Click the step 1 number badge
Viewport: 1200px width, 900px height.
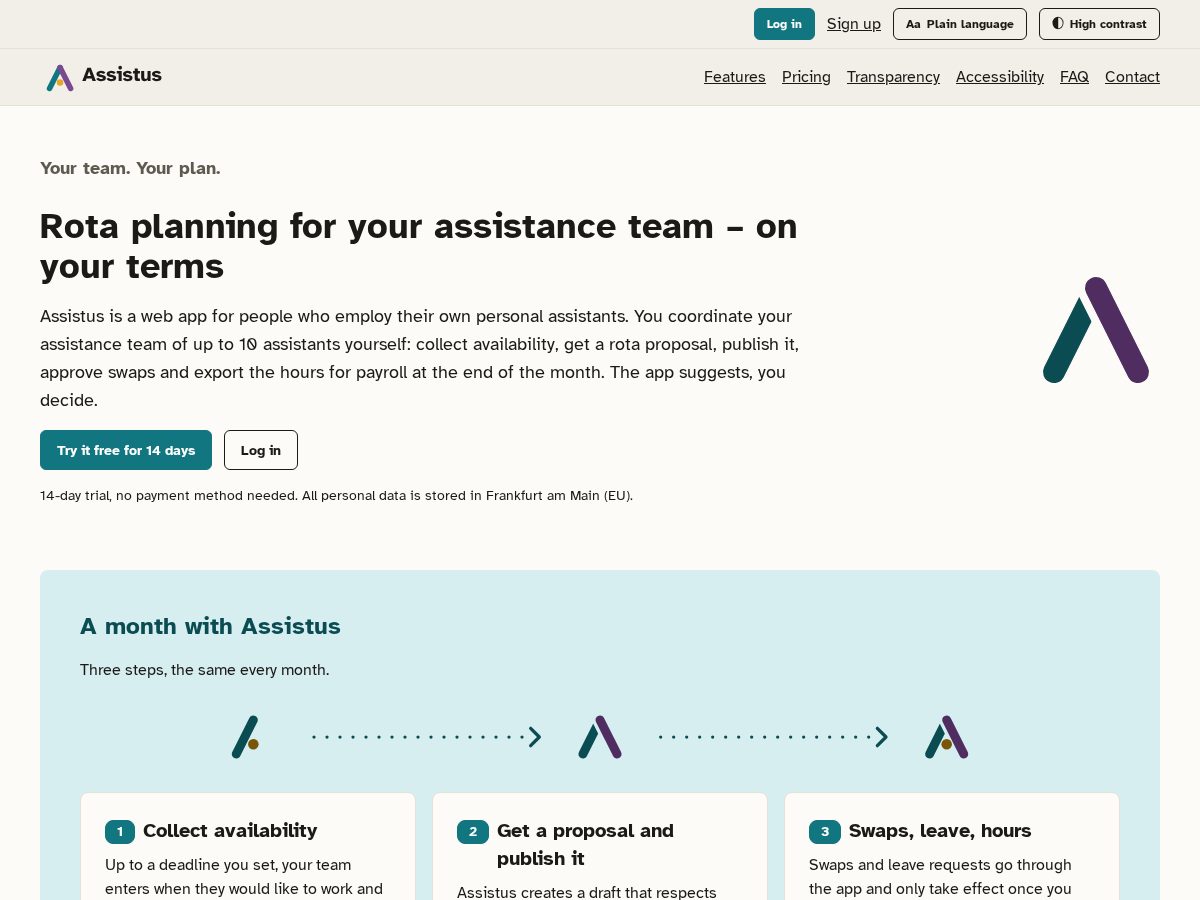click(x=120, y=831)
